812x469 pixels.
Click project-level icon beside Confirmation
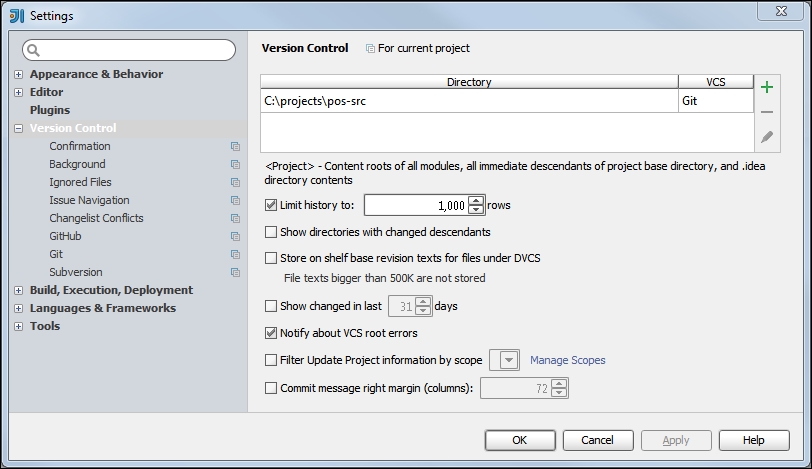click(235, 147)
